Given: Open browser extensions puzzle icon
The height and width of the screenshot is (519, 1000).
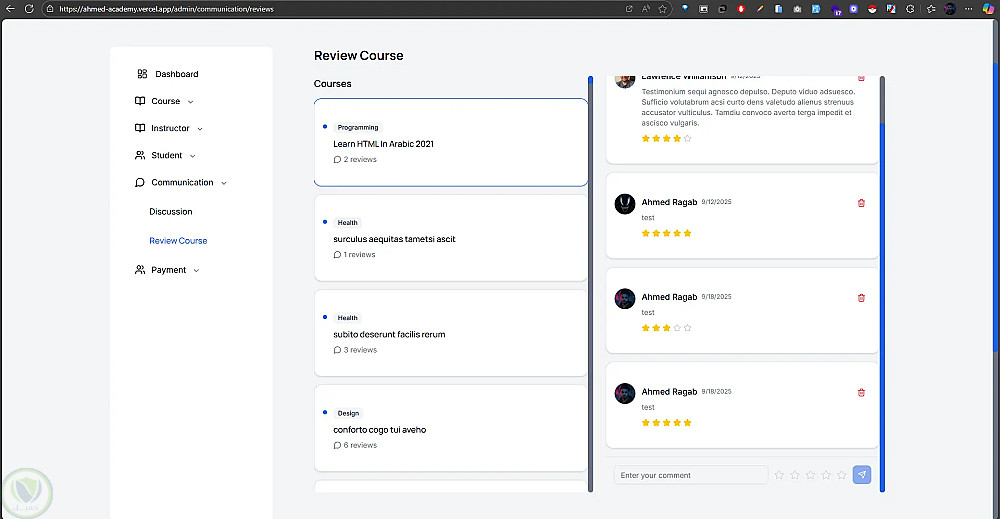Looking at the screenshot, I should tap(910, 9).
